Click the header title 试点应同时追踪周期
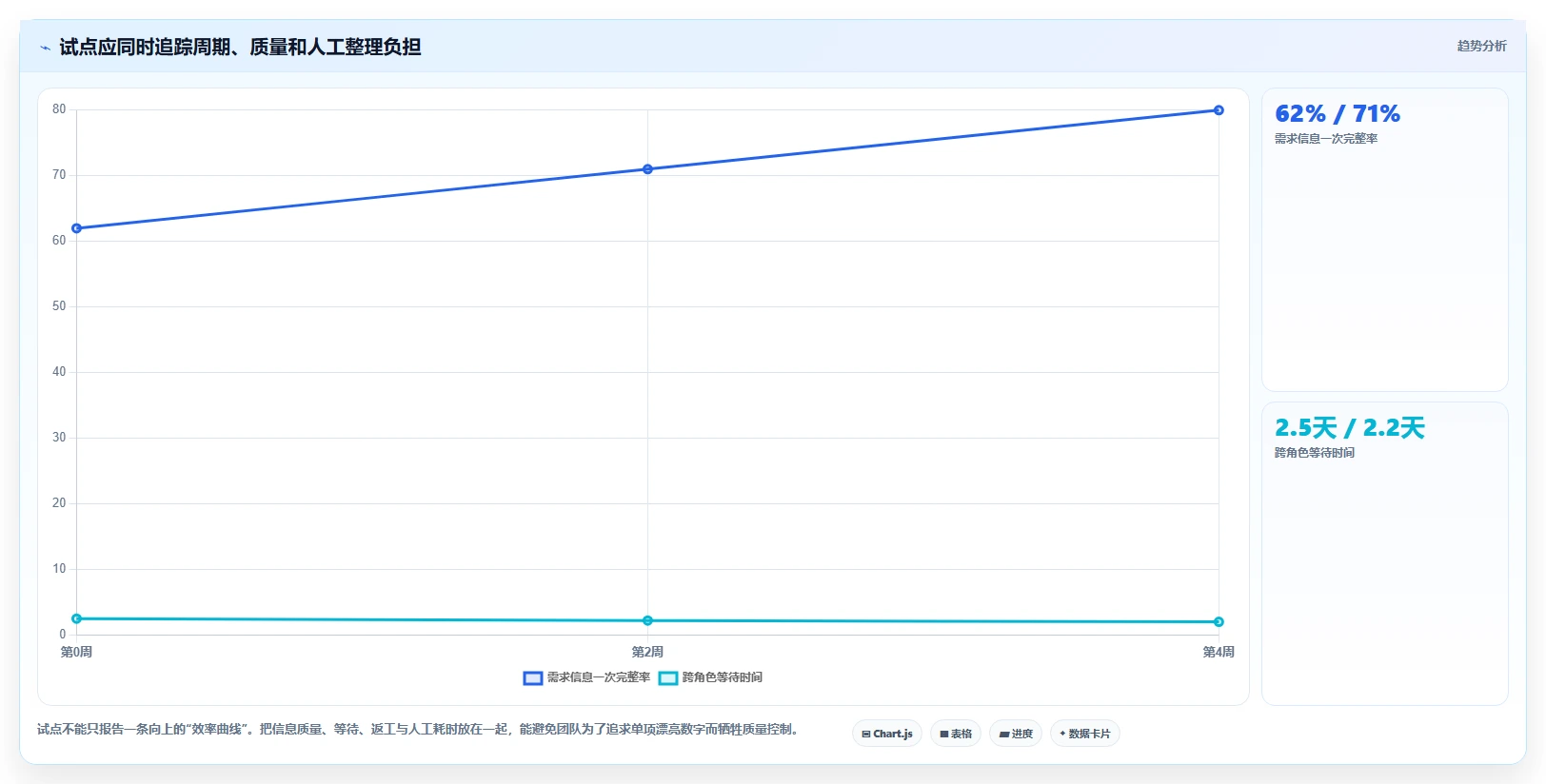 240,47
